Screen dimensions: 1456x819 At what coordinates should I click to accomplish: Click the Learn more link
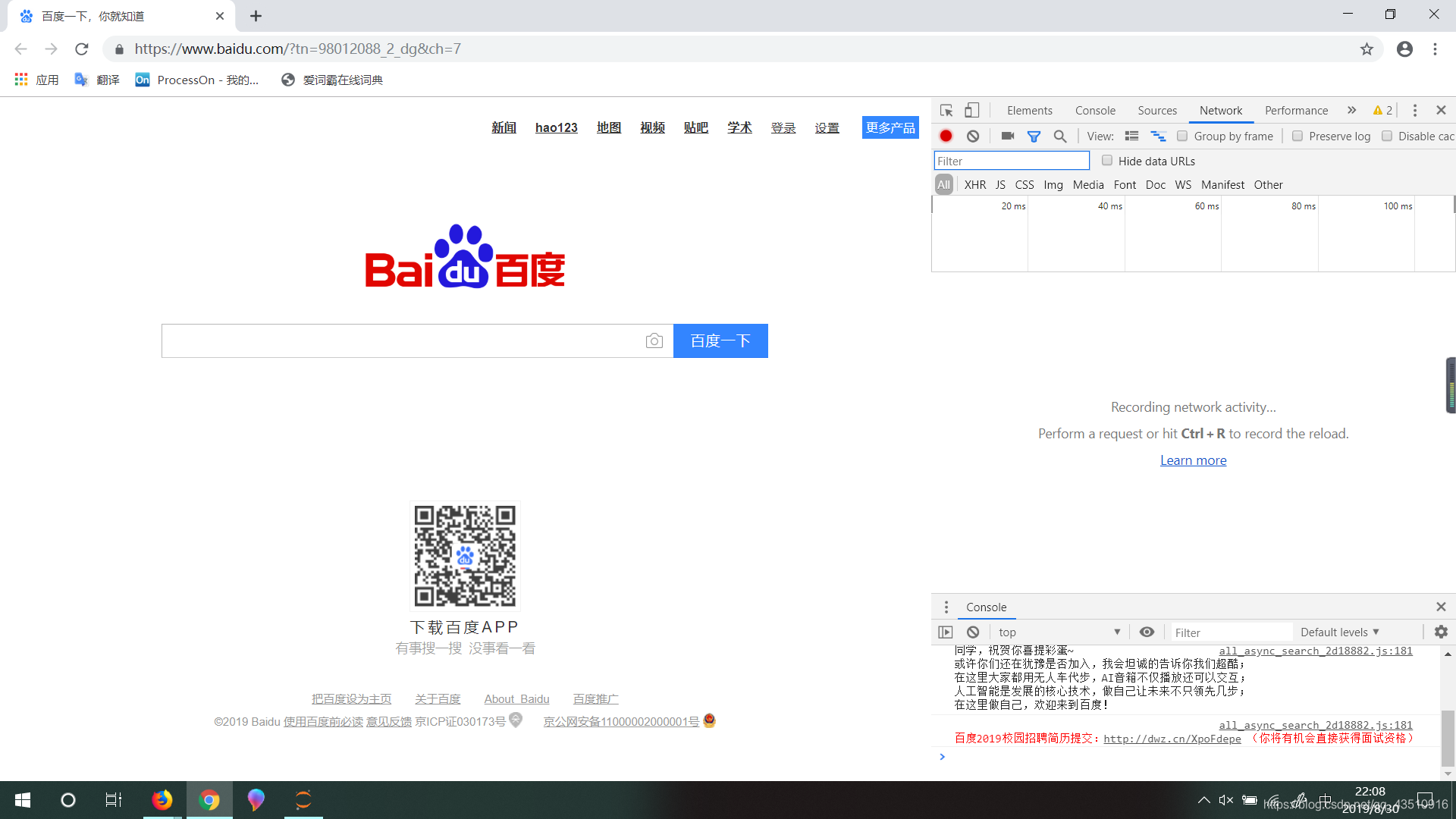click(1193, 460)
